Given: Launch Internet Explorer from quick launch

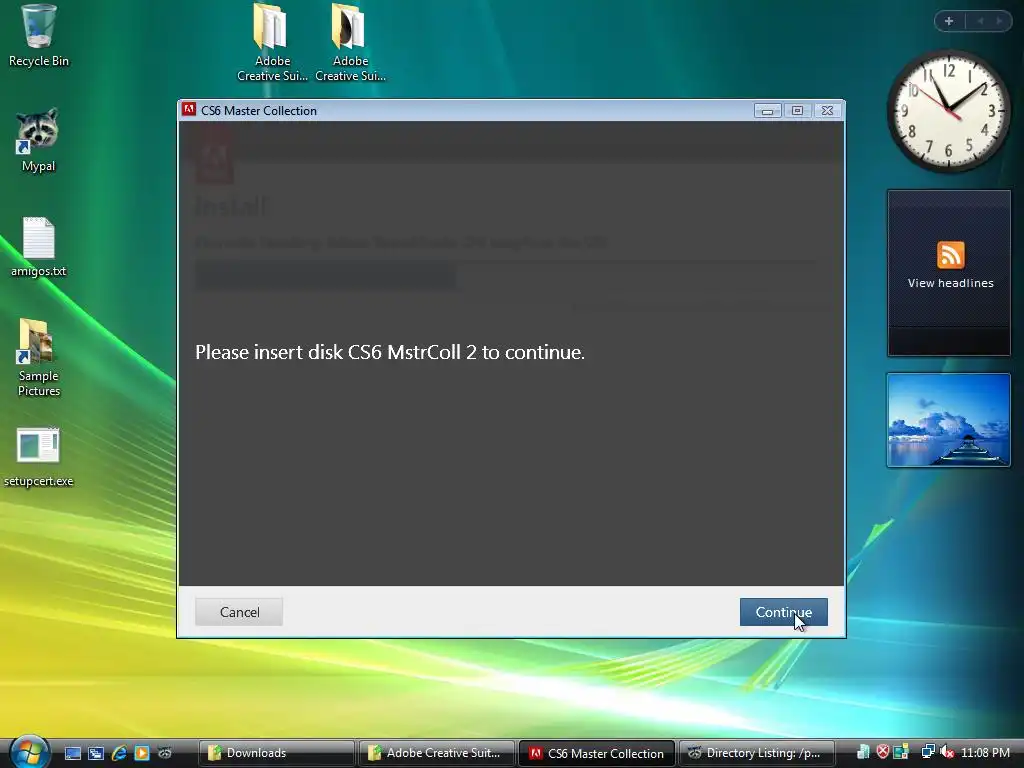Looking at the screenshot, I should (119, 753).
